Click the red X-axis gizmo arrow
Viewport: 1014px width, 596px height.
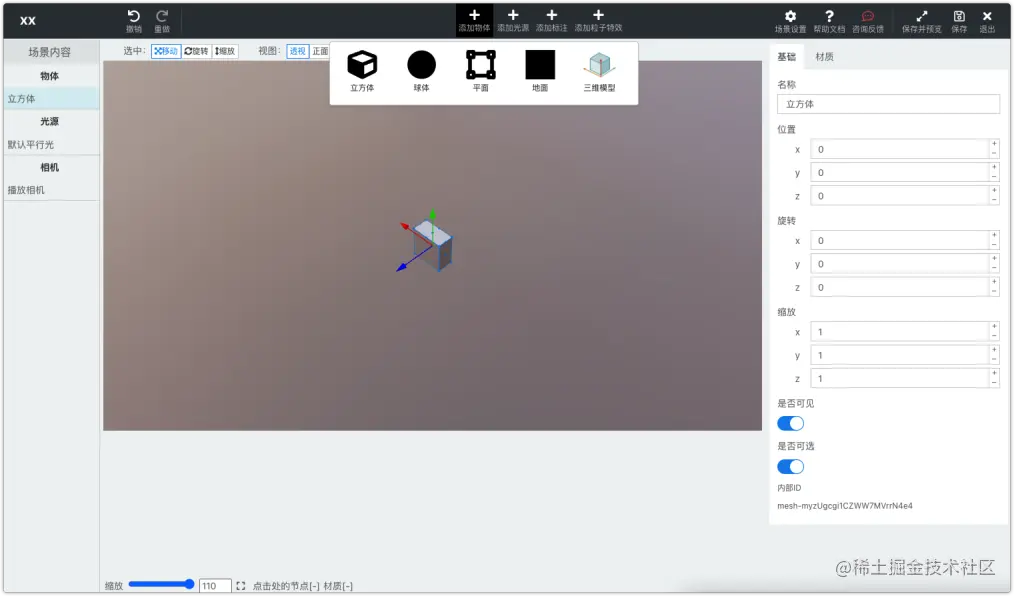point(405,226)
